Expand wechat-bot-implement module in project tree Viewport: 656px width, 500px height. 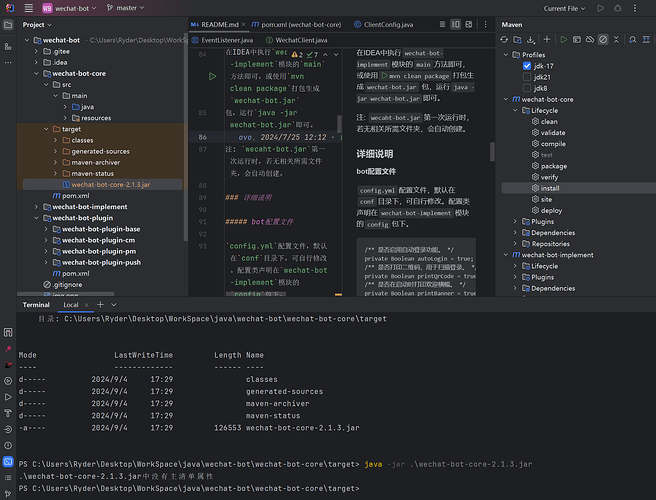point(36,207)
